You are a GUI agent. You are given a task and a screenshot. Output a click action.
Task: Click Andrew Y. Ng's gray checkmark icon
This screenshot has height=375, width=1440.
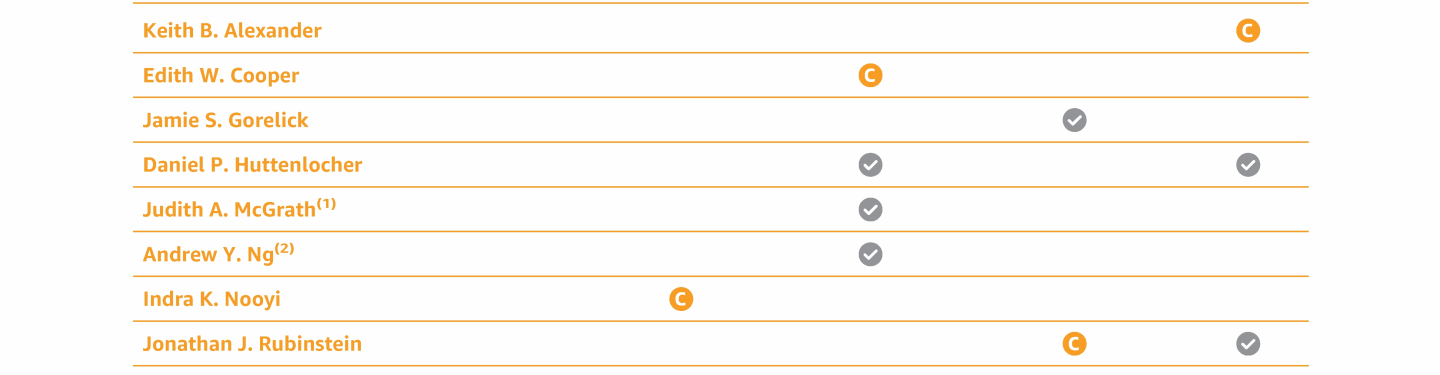click(870, 254)
